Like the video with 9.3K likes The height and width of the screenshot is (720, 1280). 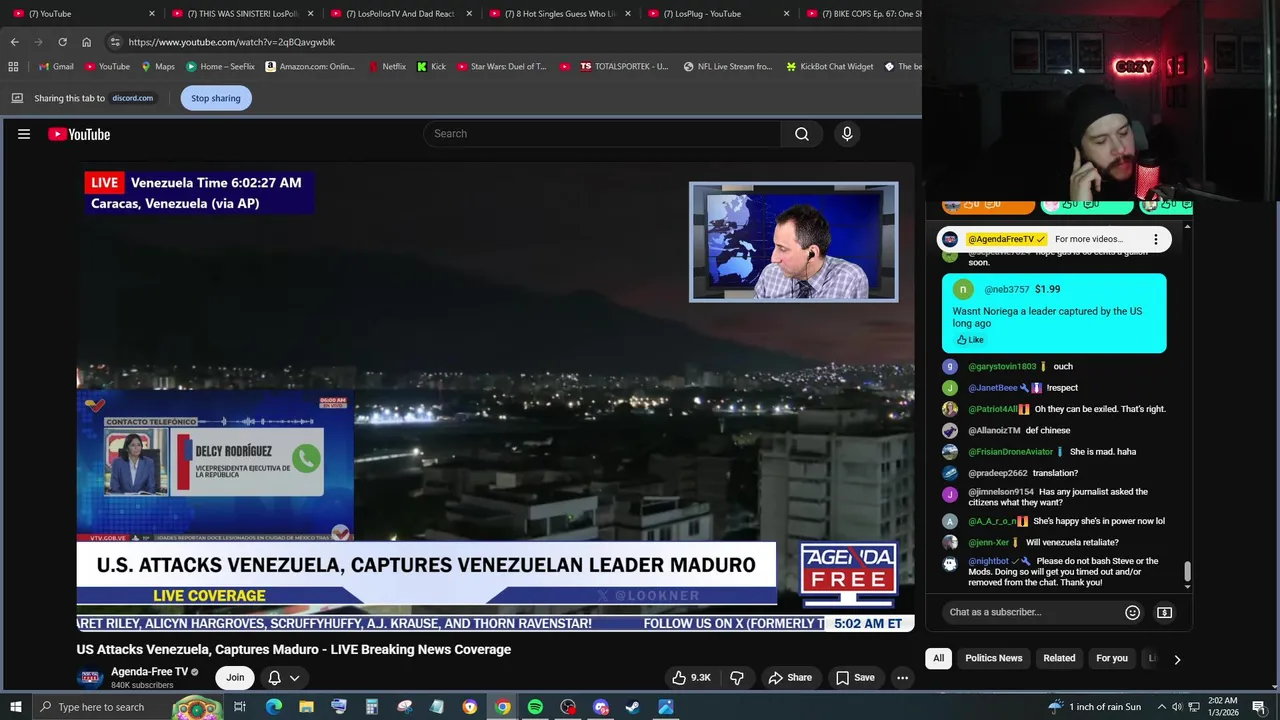tap(692, 678)
